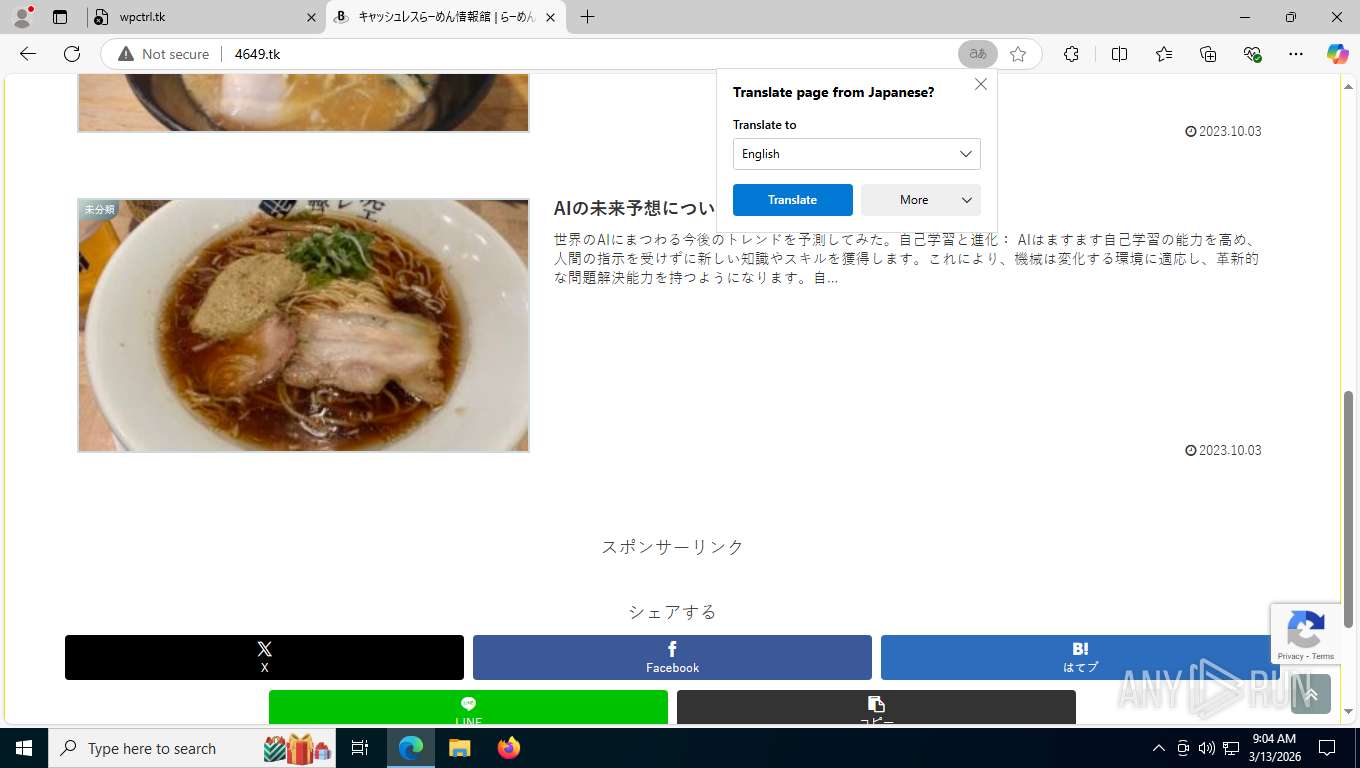Share the page on LINE

pos(468,707)
